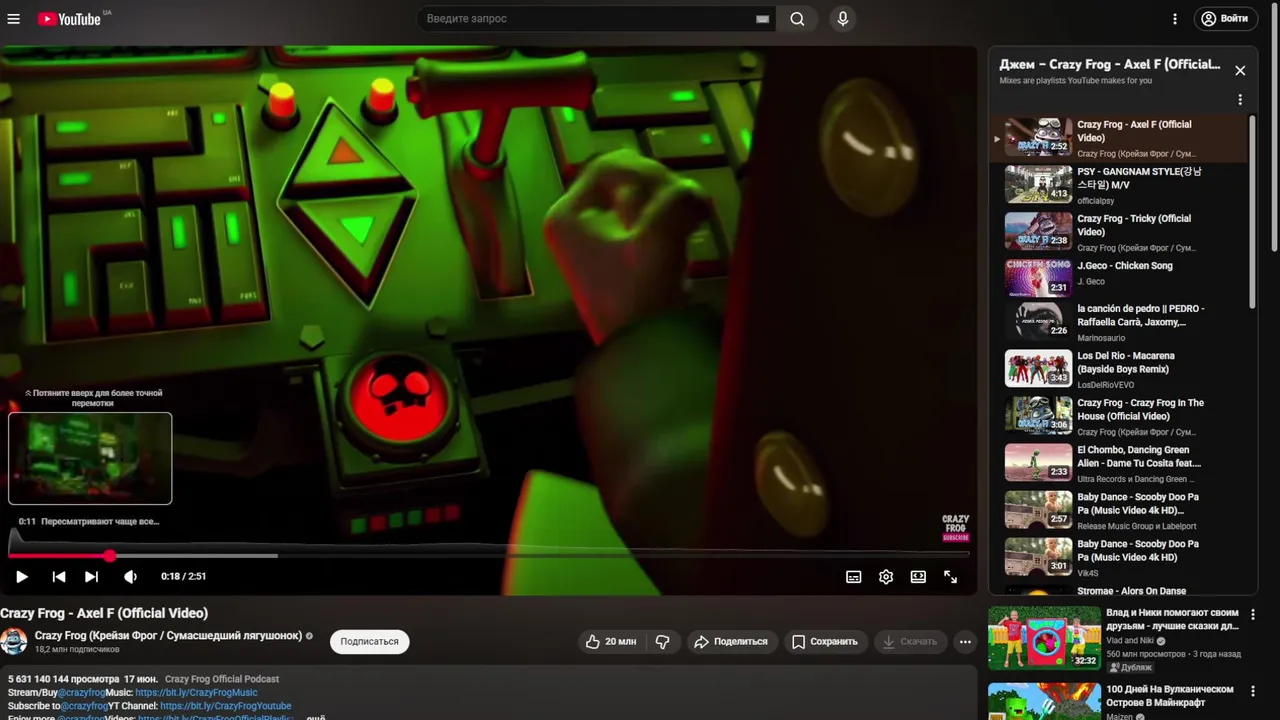Click the Crazy Frog - Axel F video title
The image size is (1280, 720).
[104, 614]
